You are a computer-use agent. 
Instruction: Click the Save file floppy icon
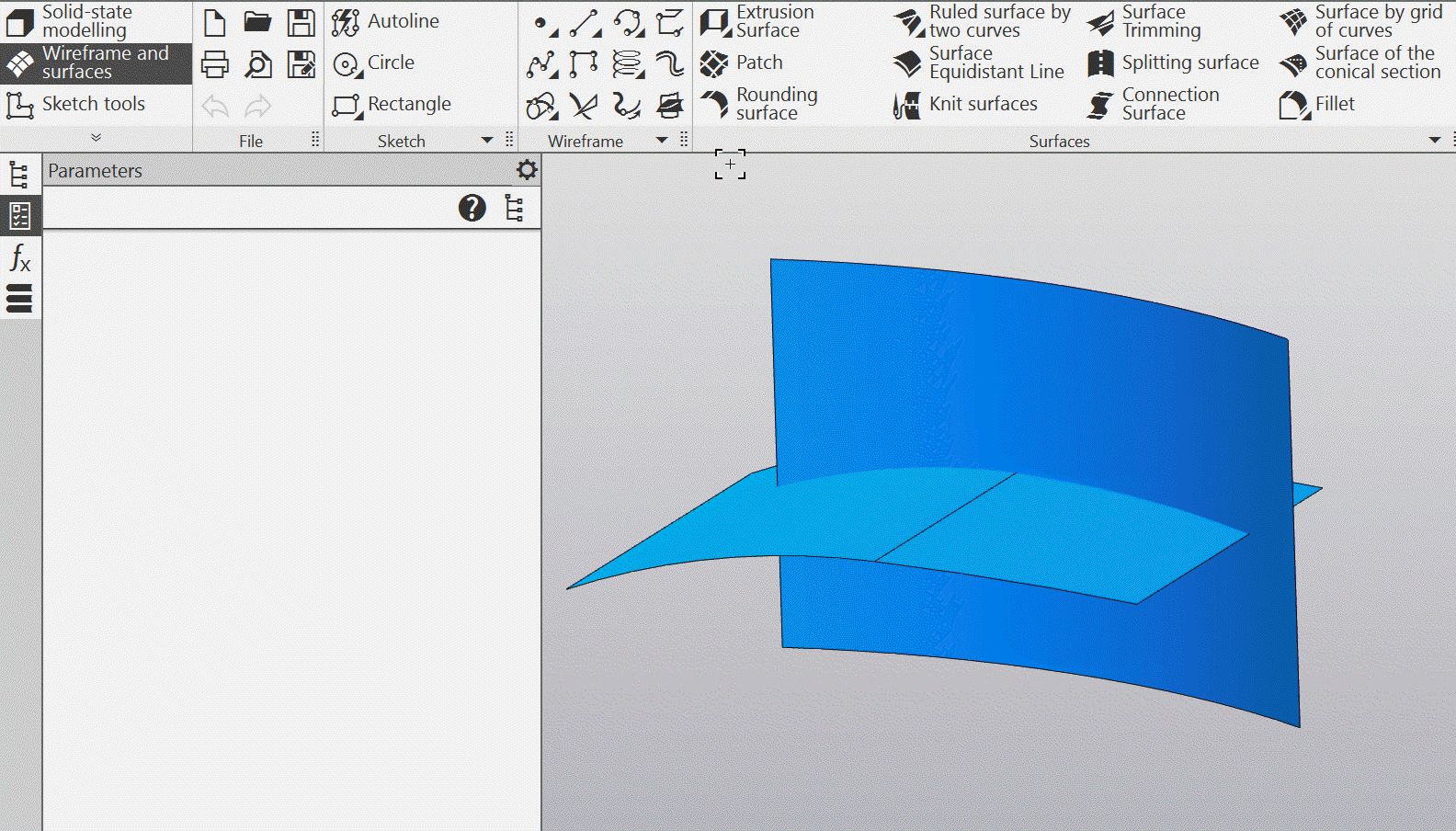coord(301,22)
